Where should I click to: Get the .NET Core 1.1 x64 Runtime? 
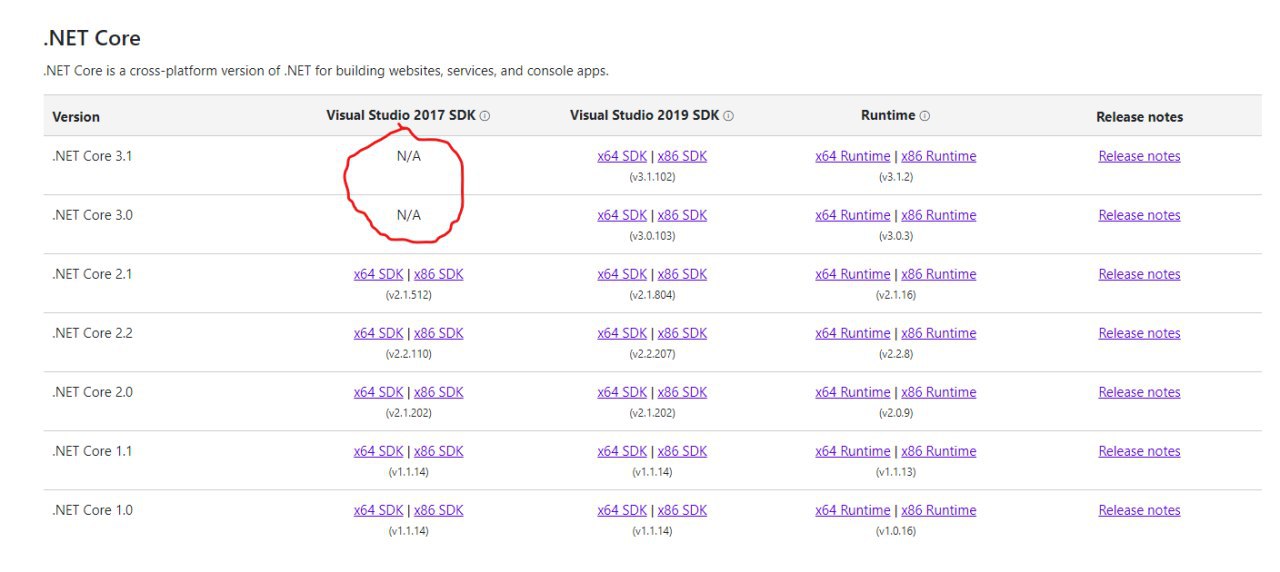point(853,451)
